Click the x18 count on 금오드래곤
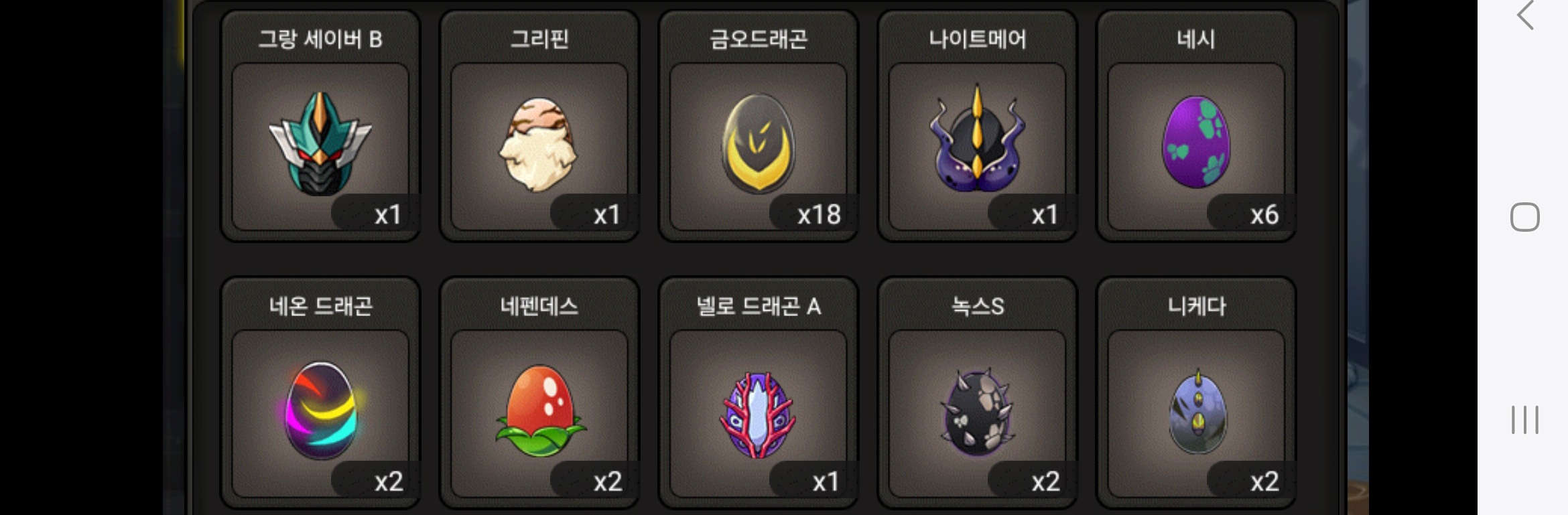The width and height of the screenshot is (1568, 515). (819, 215)
